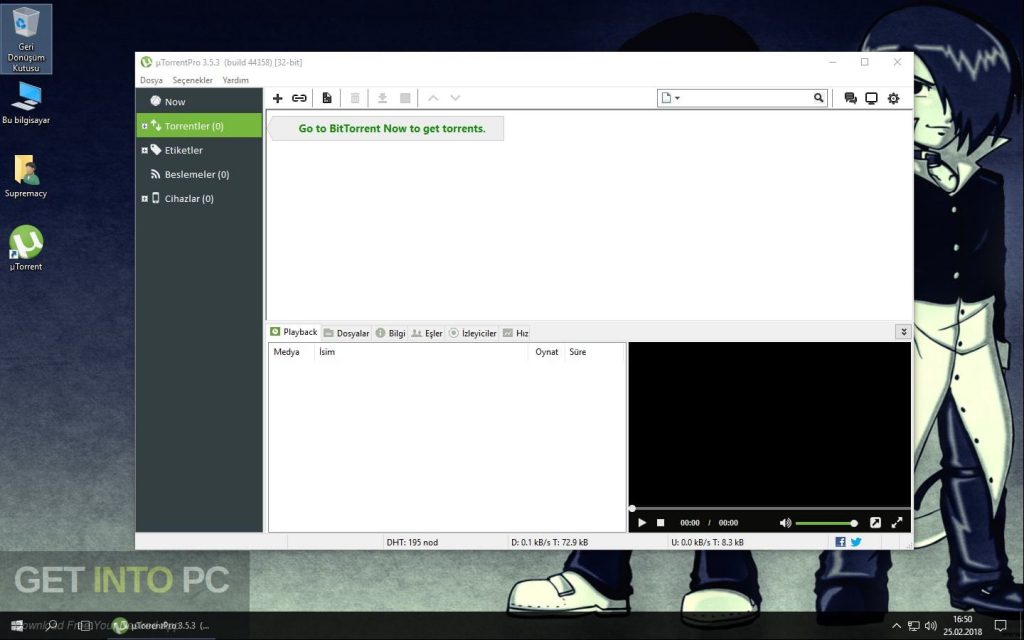Toggle fullscreen in the video player
This screenshot has height=640, width=1024.
coord(897,522)
